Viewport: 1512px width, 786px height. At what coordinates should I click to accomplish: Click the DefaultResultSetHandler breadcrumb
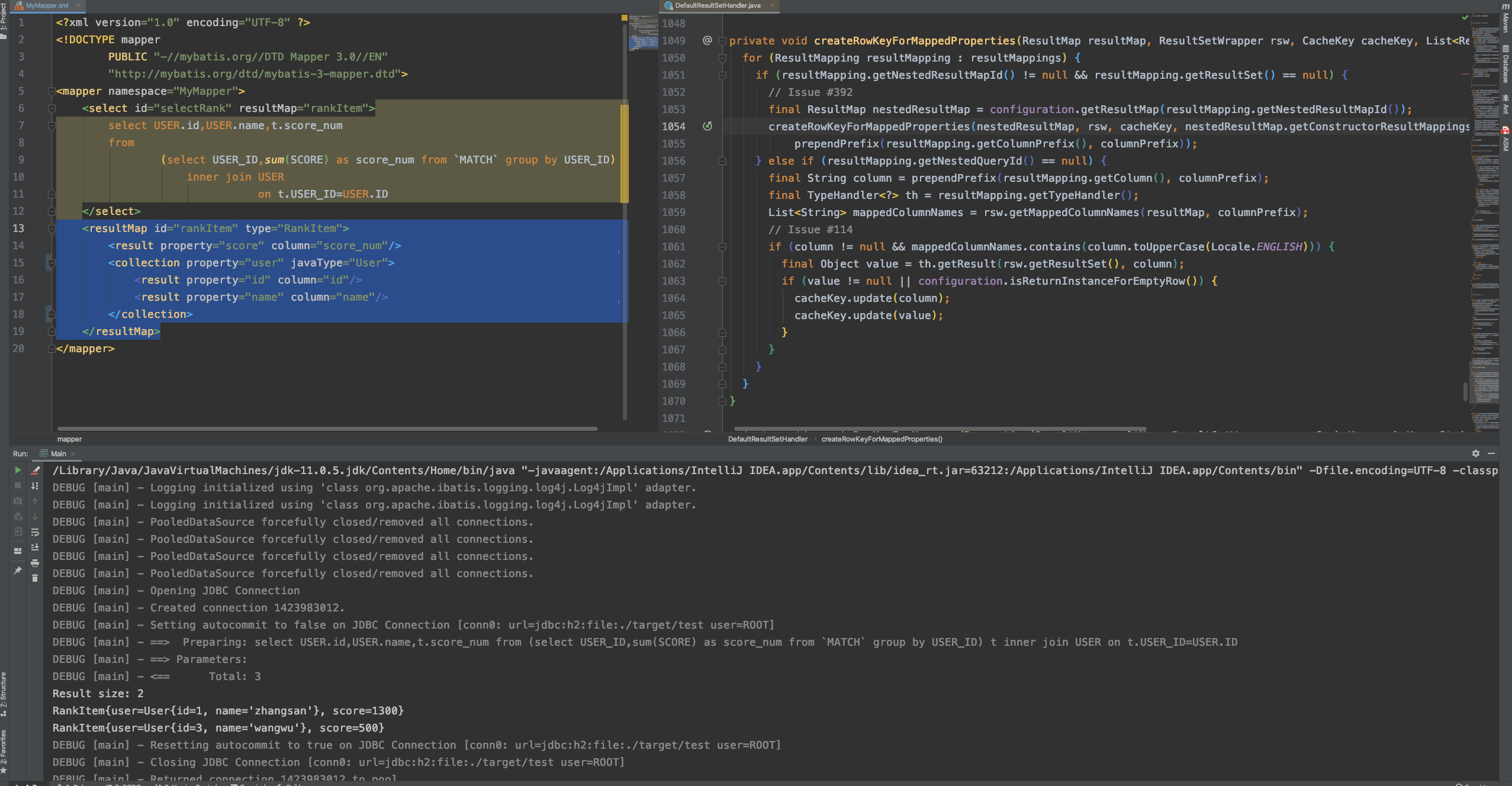(x=767, y=439)
